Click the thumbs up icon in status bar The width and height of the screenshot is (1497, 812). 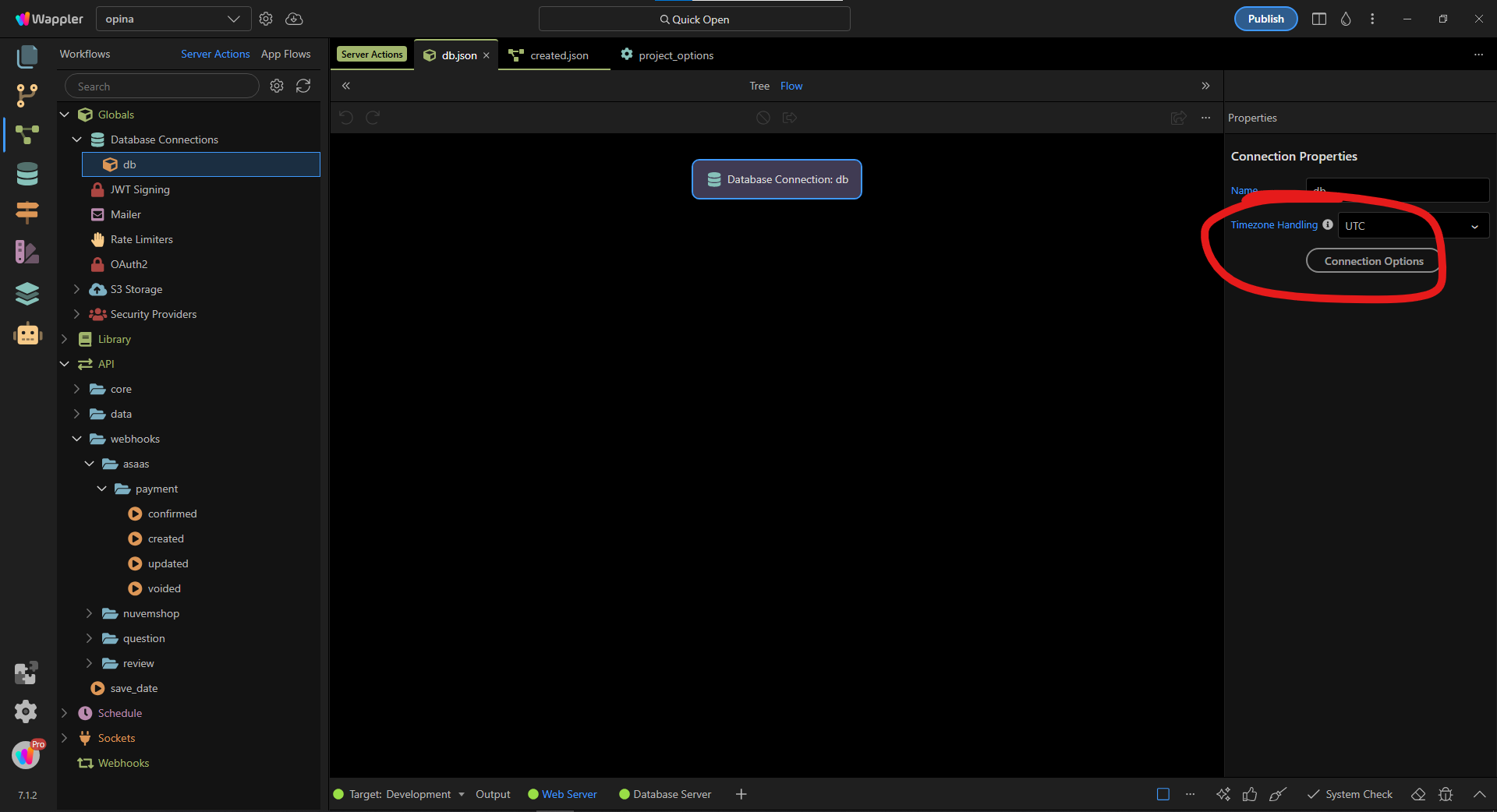[1250, 794]
